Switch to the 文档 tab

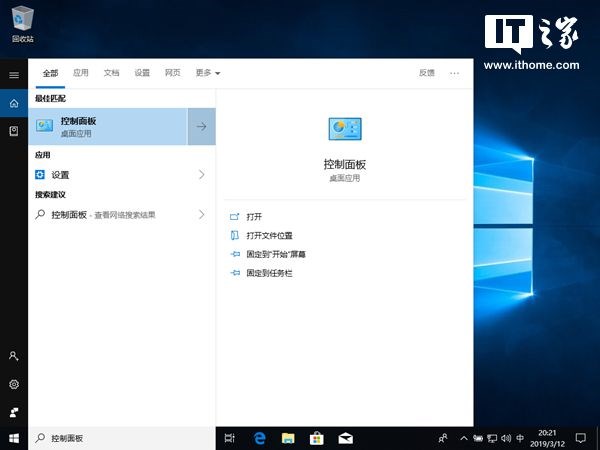click(111, 73)
